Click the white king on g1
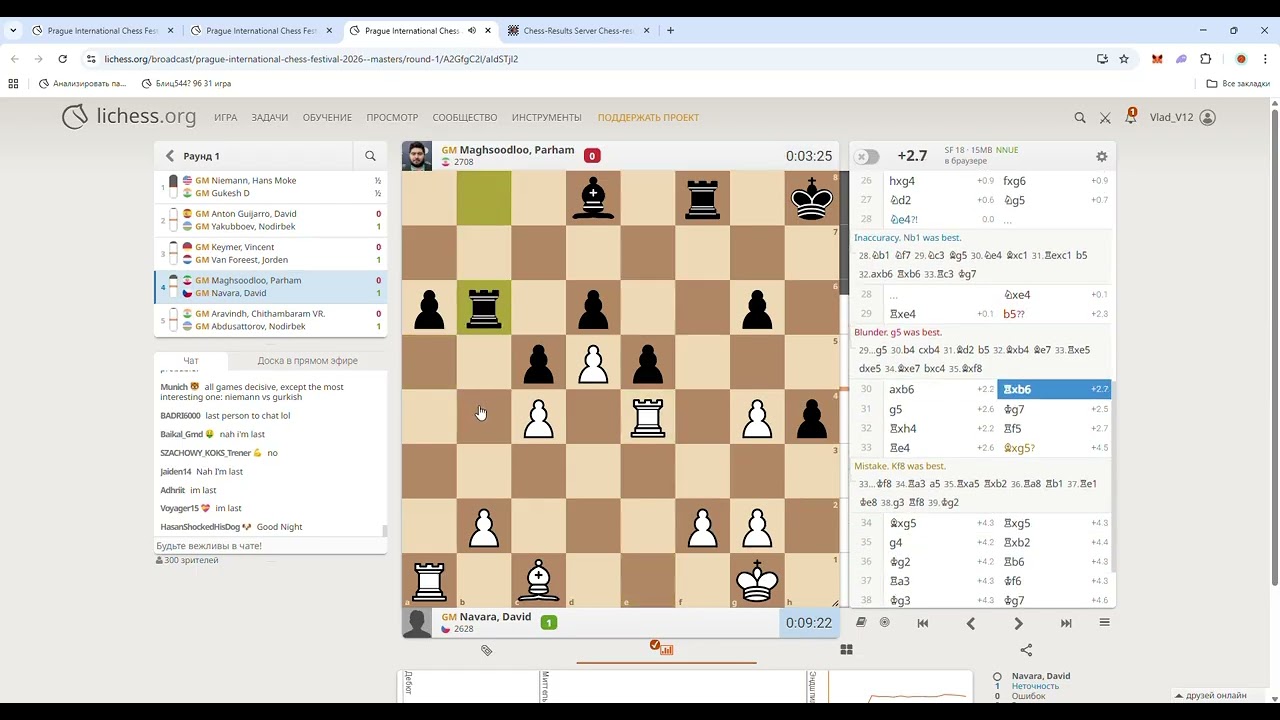 pyautogui.click(x=757, y=581)
